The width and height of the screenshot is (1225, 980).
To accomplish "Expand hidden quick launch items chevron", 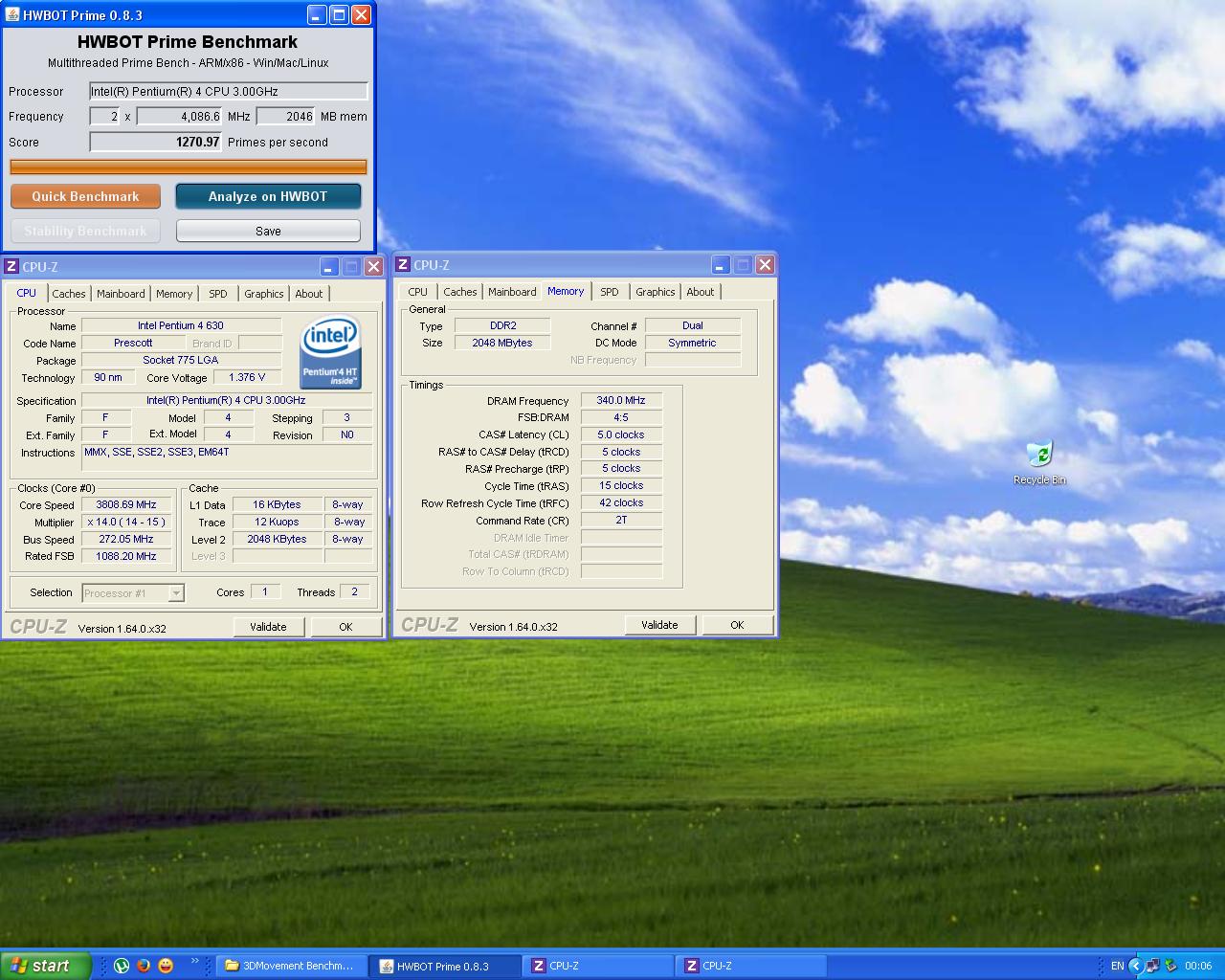I will coord(195,962).
